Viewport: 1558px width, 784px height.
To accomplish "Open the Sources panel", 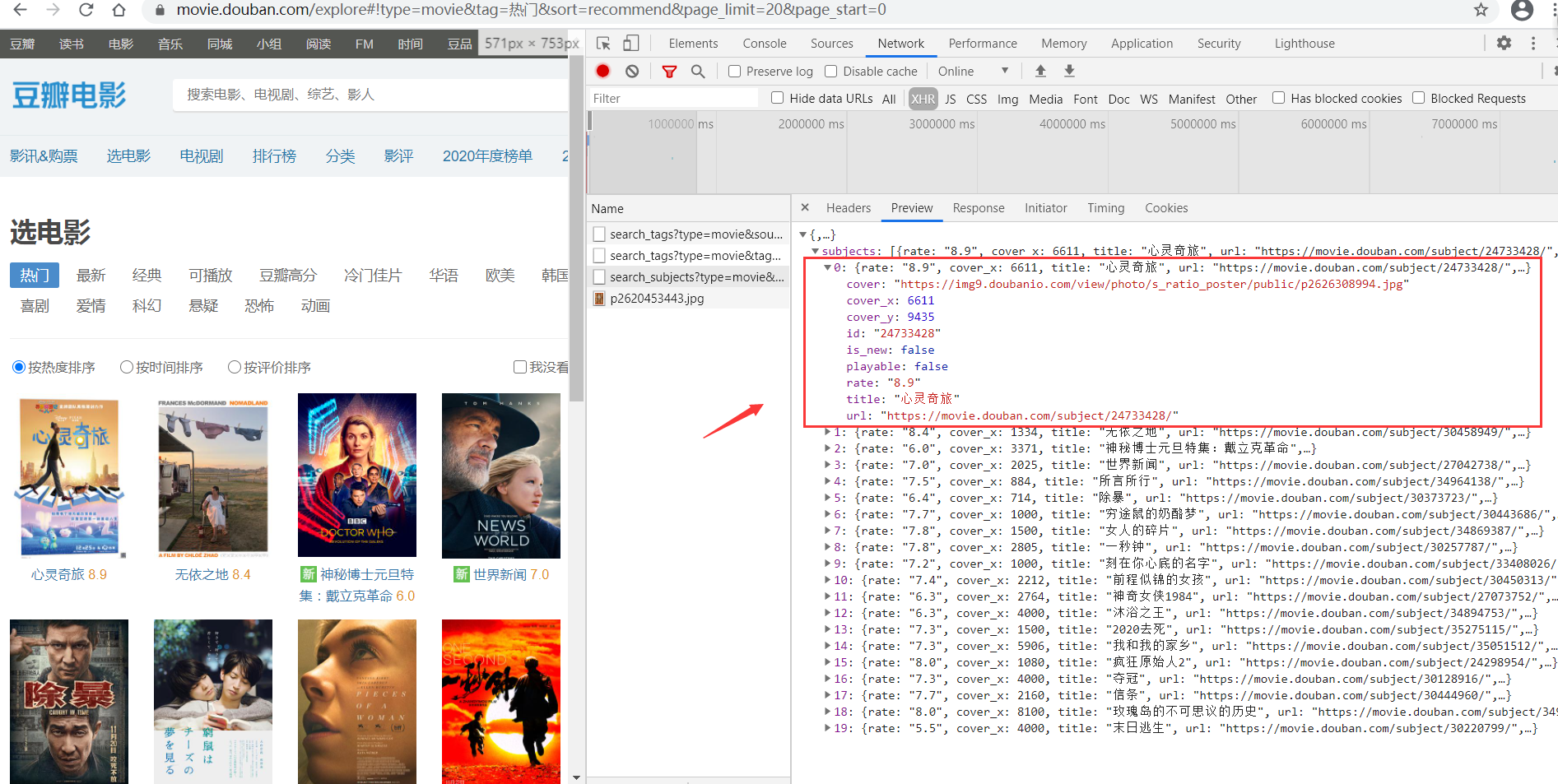I will click(x=831, y=44).
